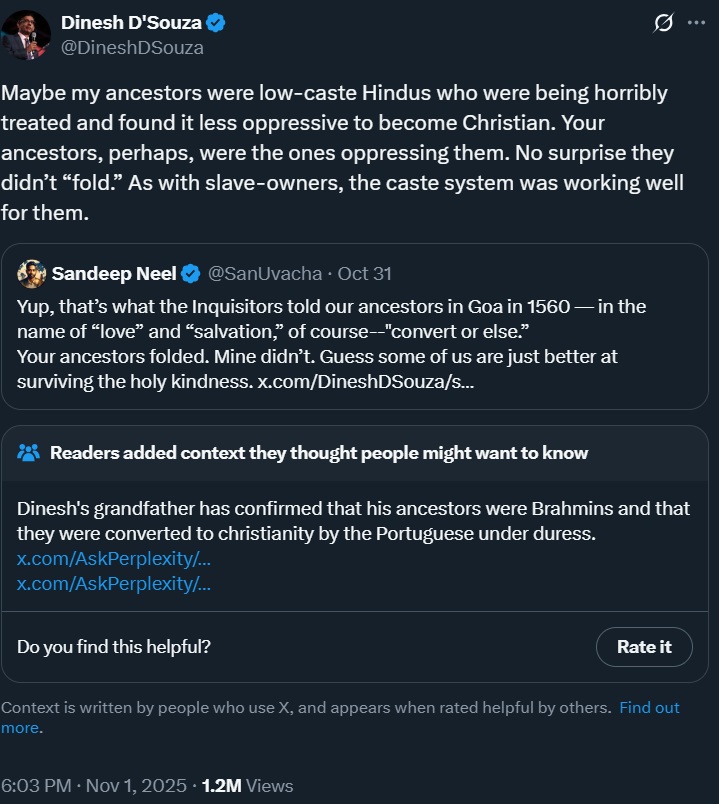Click Dinesh D'Souza's profile avatar
The width and height of the screenshot is (719, 804).
26,35
